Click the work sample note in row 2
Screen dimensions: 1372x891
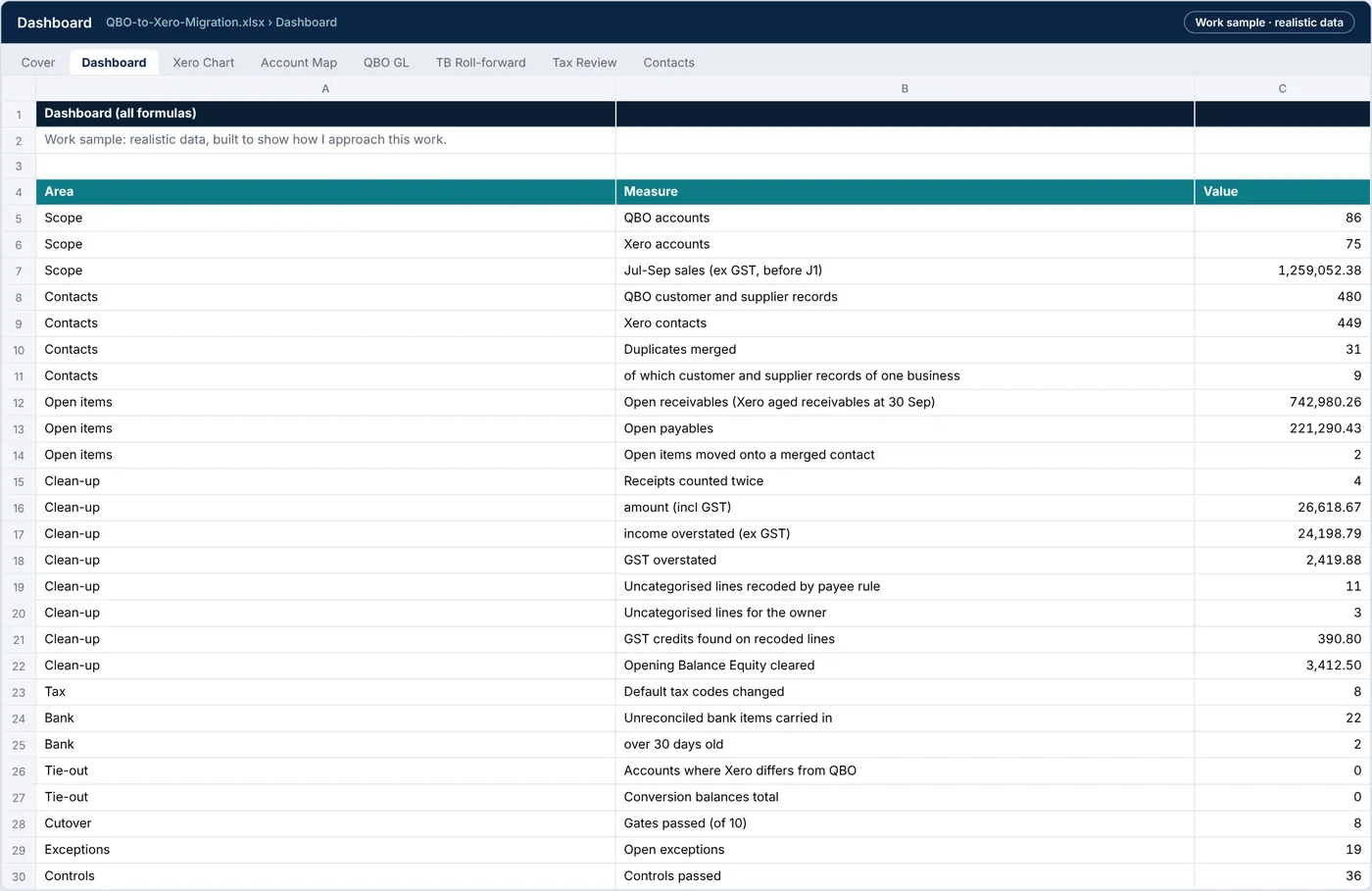point(325,140)
